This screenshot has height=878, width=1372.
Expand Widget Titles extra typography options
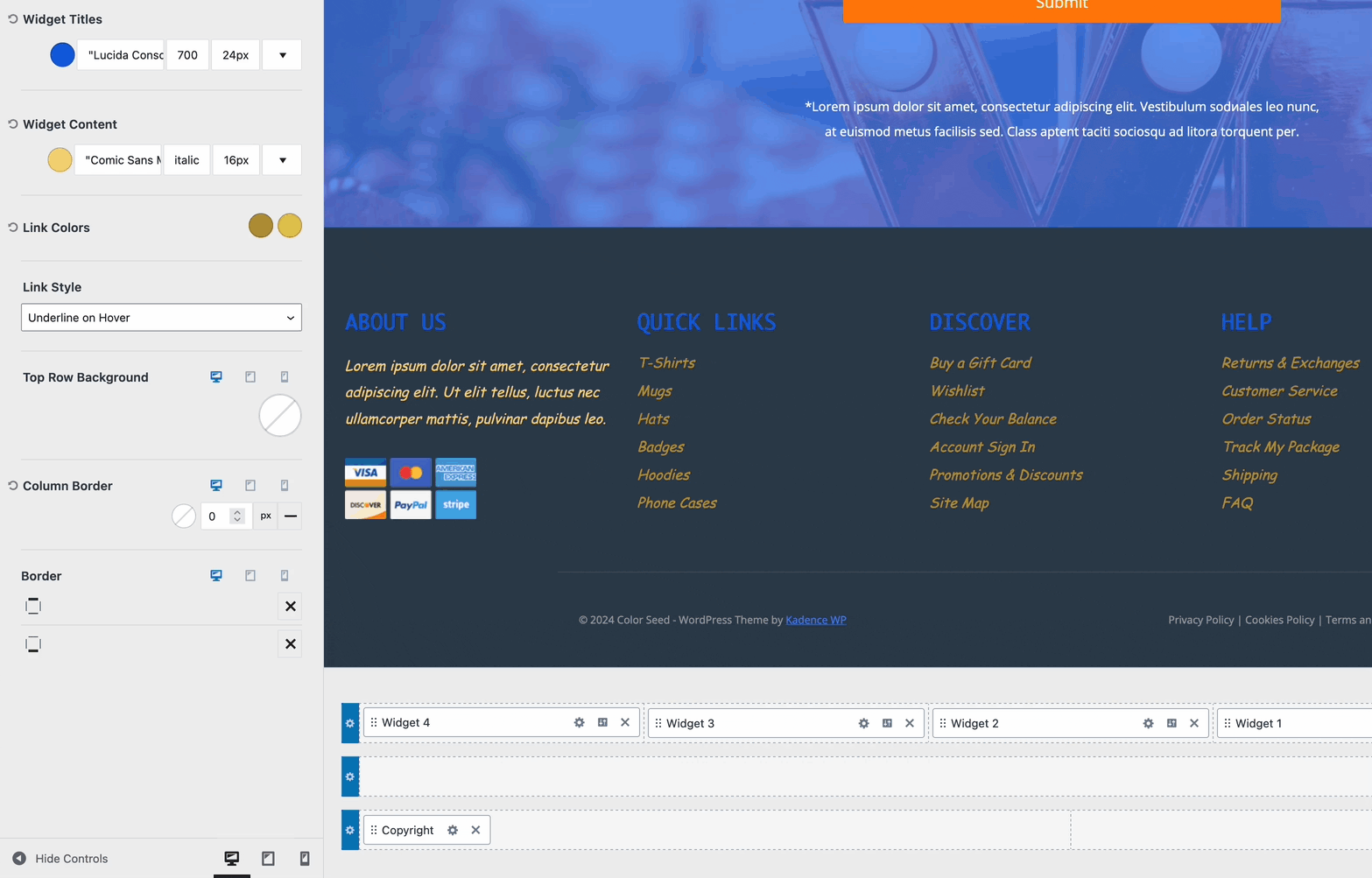pyautogui.click(x=281, y=54)
